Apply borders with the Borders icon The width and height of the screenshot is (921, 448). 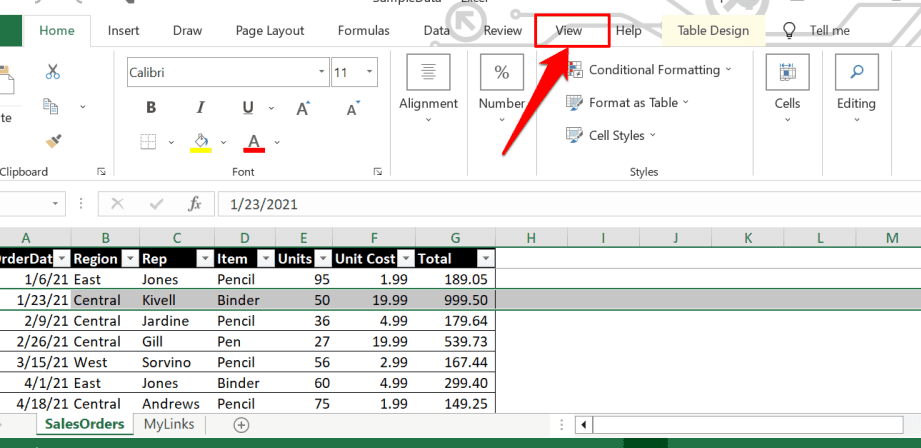click(148, 142)
